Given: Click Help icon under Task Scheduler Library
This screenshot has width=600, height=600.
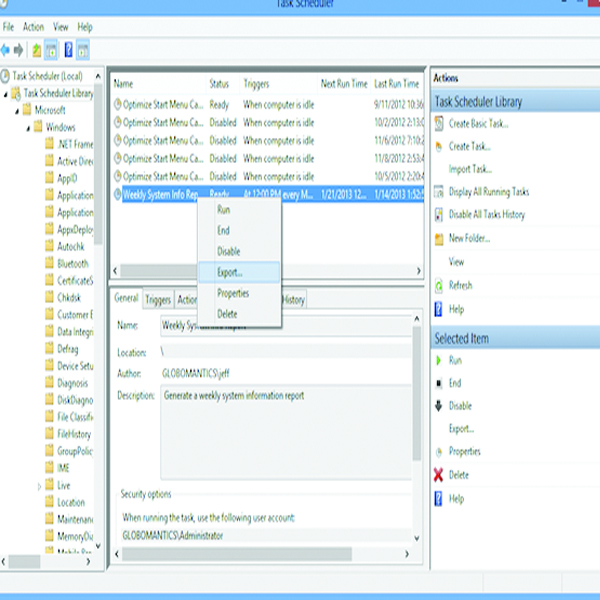Looking at the screenshot, I should [439, 309].
